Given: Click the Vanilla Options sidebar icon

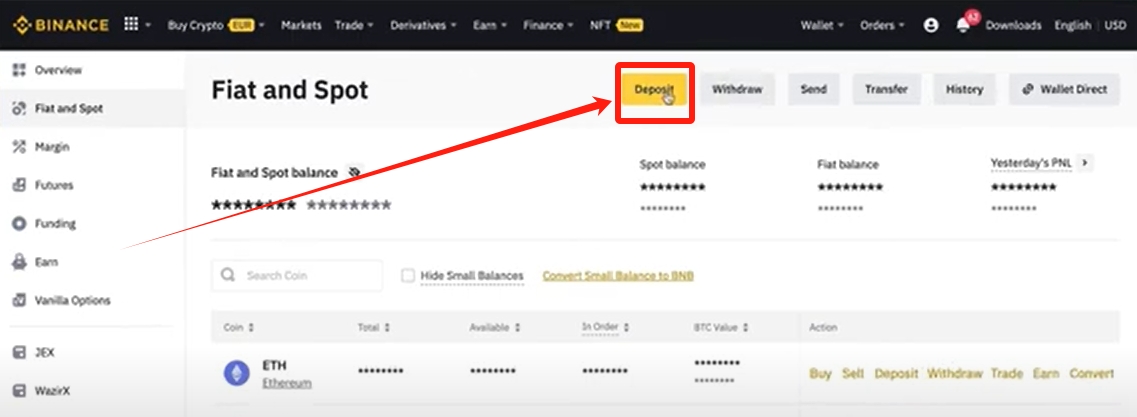Looking at the screenshot, I should coord(20,300).
